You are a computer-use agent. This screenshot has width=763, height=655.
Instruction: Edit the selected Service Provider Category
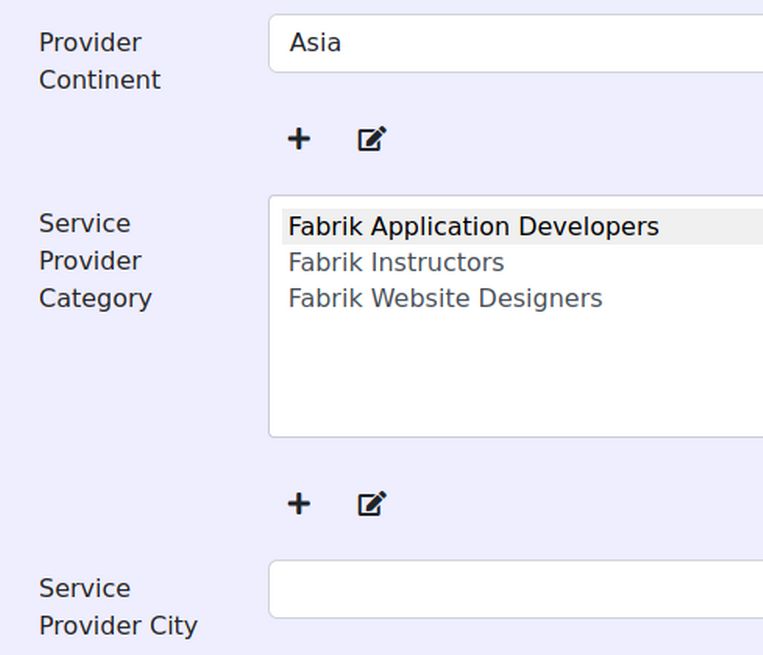tap(371, 504)
